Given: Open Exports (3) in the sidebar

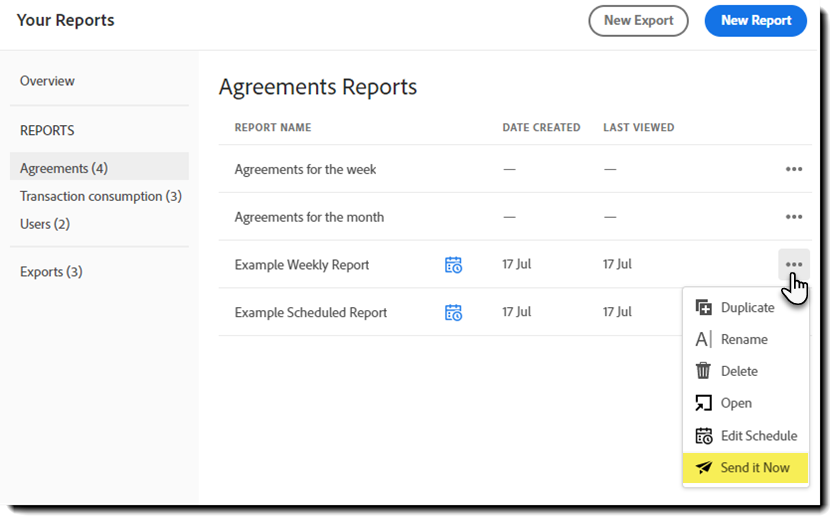Looking at the screenshot, I should click(51, 272).
